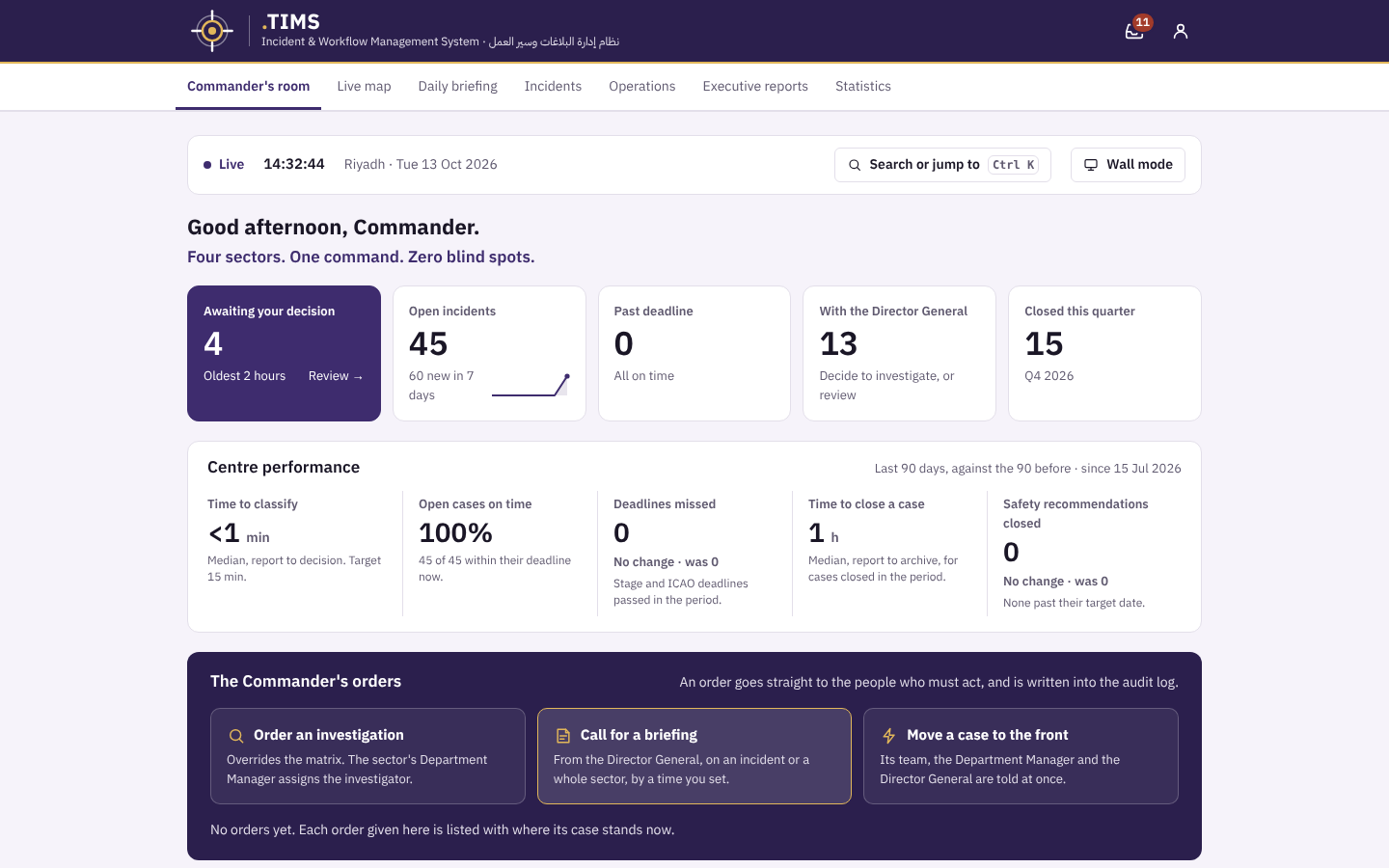The width and height of the screenshot is (1389, 868).
Task: Go to the Daily briefing tab
Action: coord(457,87)
